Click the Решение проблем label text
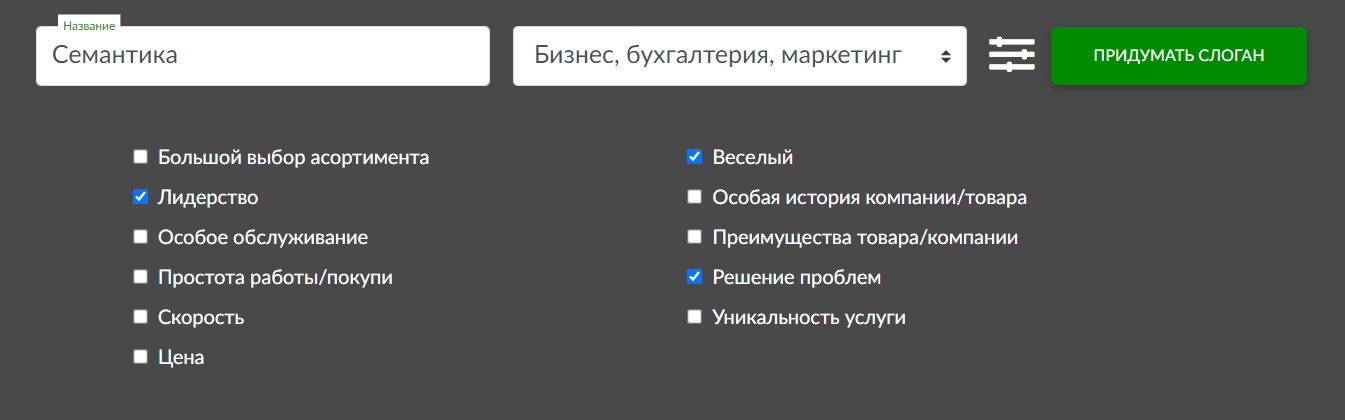This screenshot has height=420, width=1345. click(x=796, y=278)
